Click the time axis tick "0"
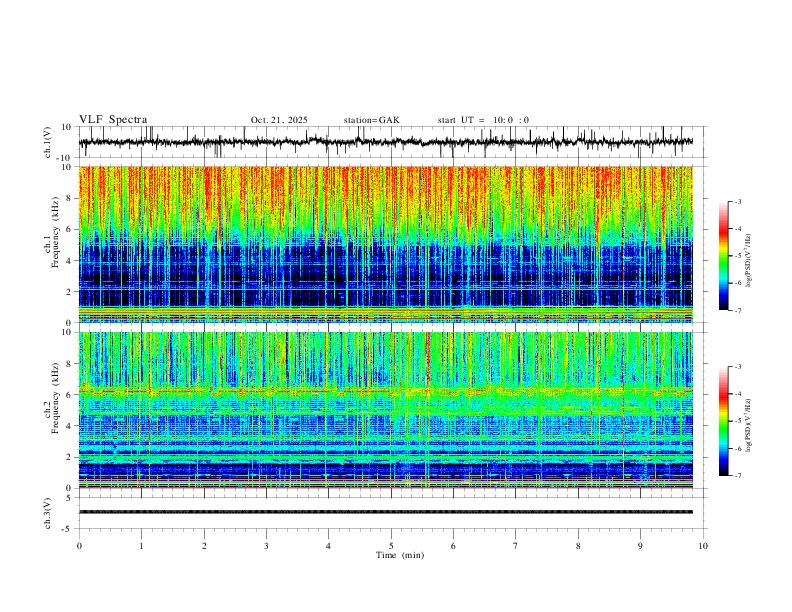Viewport: 792px width, 612px height. [x=79, y=546]
